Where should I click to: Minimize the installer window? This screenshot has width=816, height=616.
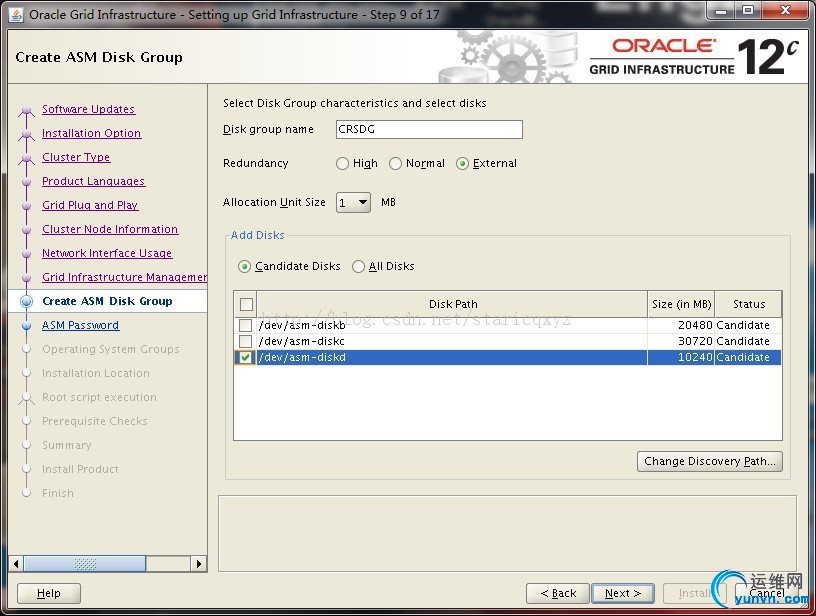point(721,10)
